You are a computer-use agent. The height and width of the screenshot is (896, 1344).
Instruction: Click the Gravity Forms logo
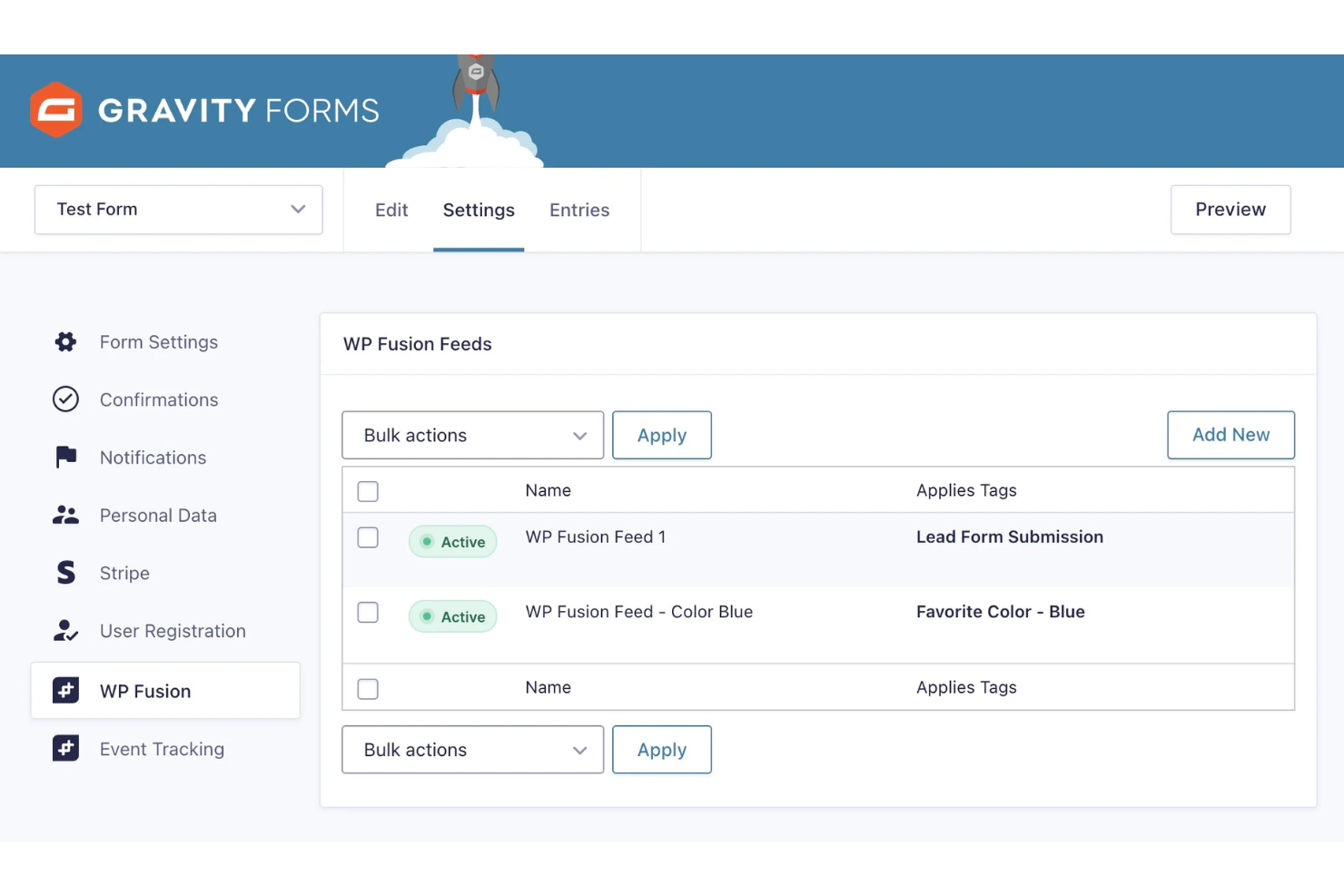tap(204, 110)
